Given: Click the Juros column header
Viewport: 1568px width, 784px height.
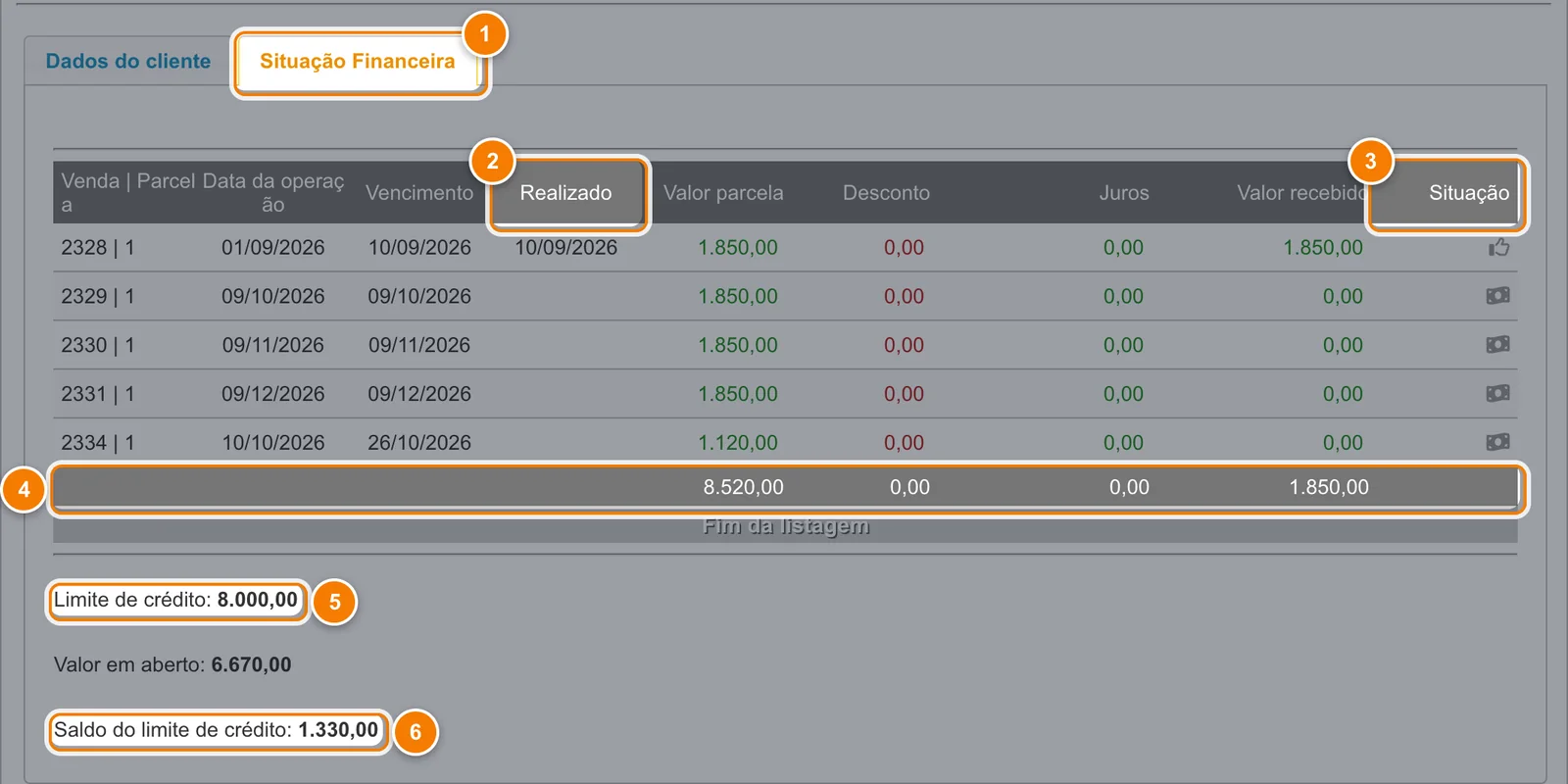Looking at the screenshot, I should pyautogui.click(x=1124, y=193).
